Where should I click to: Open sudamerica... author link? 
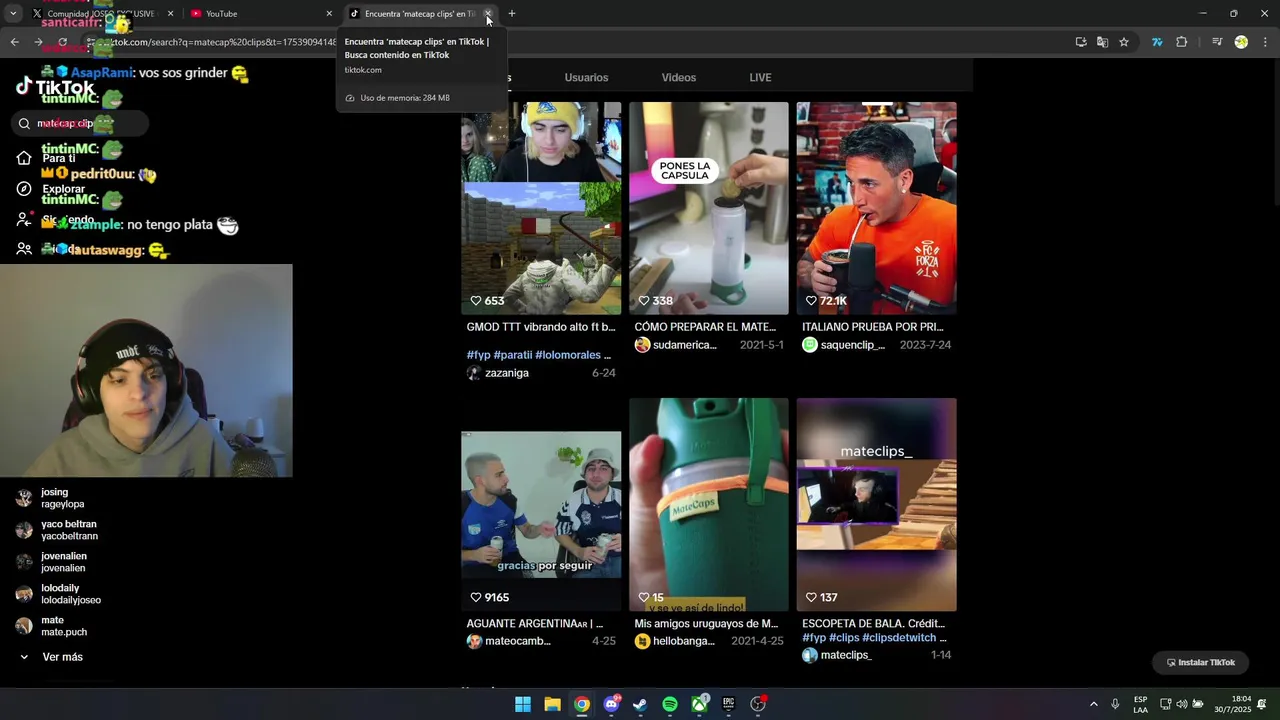pyautogui.click(x=676, y=345)
